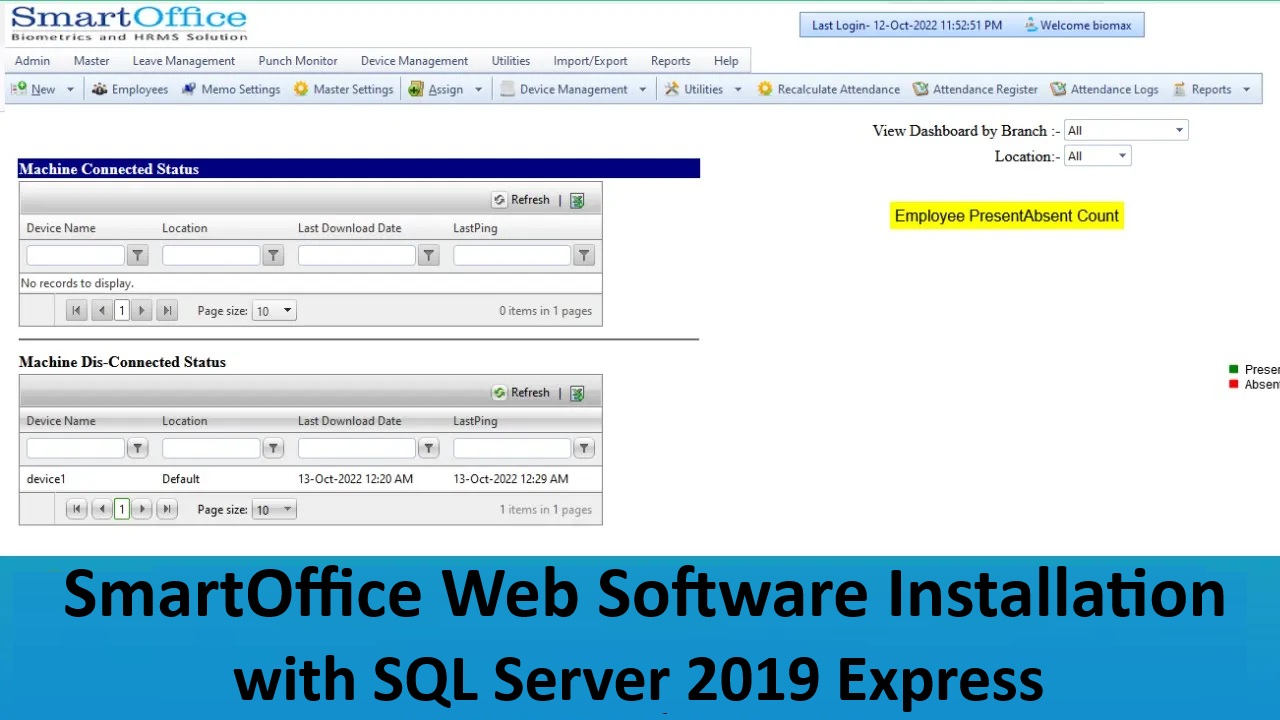Open the Attendance Register
The image size is (1280, 720).
(975, 89)
